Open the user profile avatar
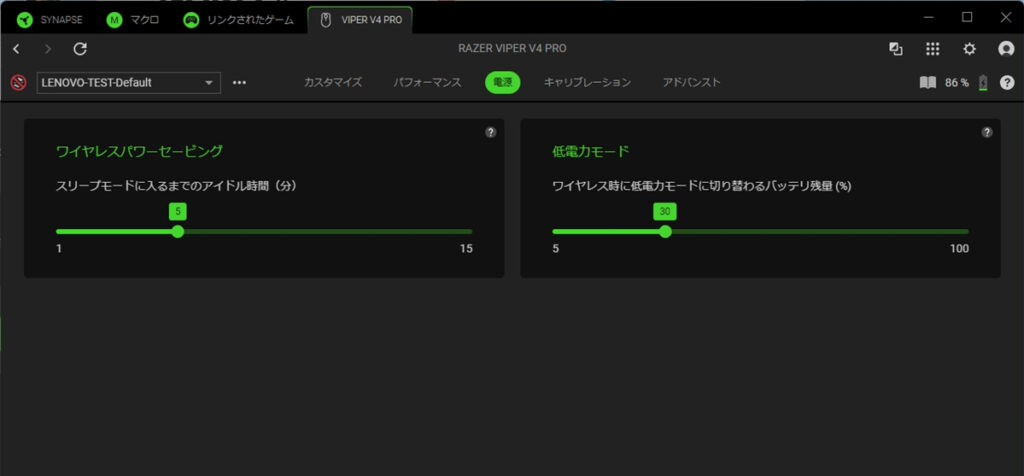This screenshot has height=476, width=1024. click(x=1006, y=49)
